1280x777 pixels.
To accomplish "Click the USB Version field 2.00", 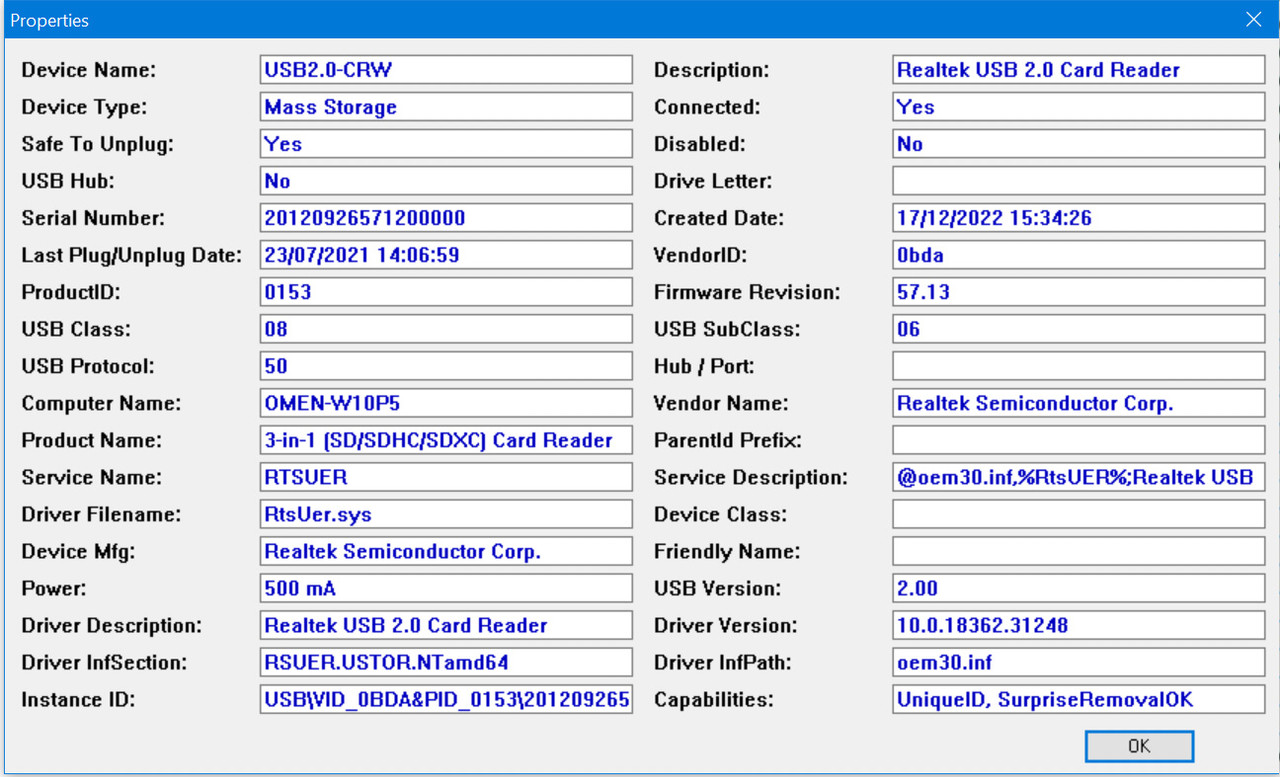I will [x=1079, y=588].
